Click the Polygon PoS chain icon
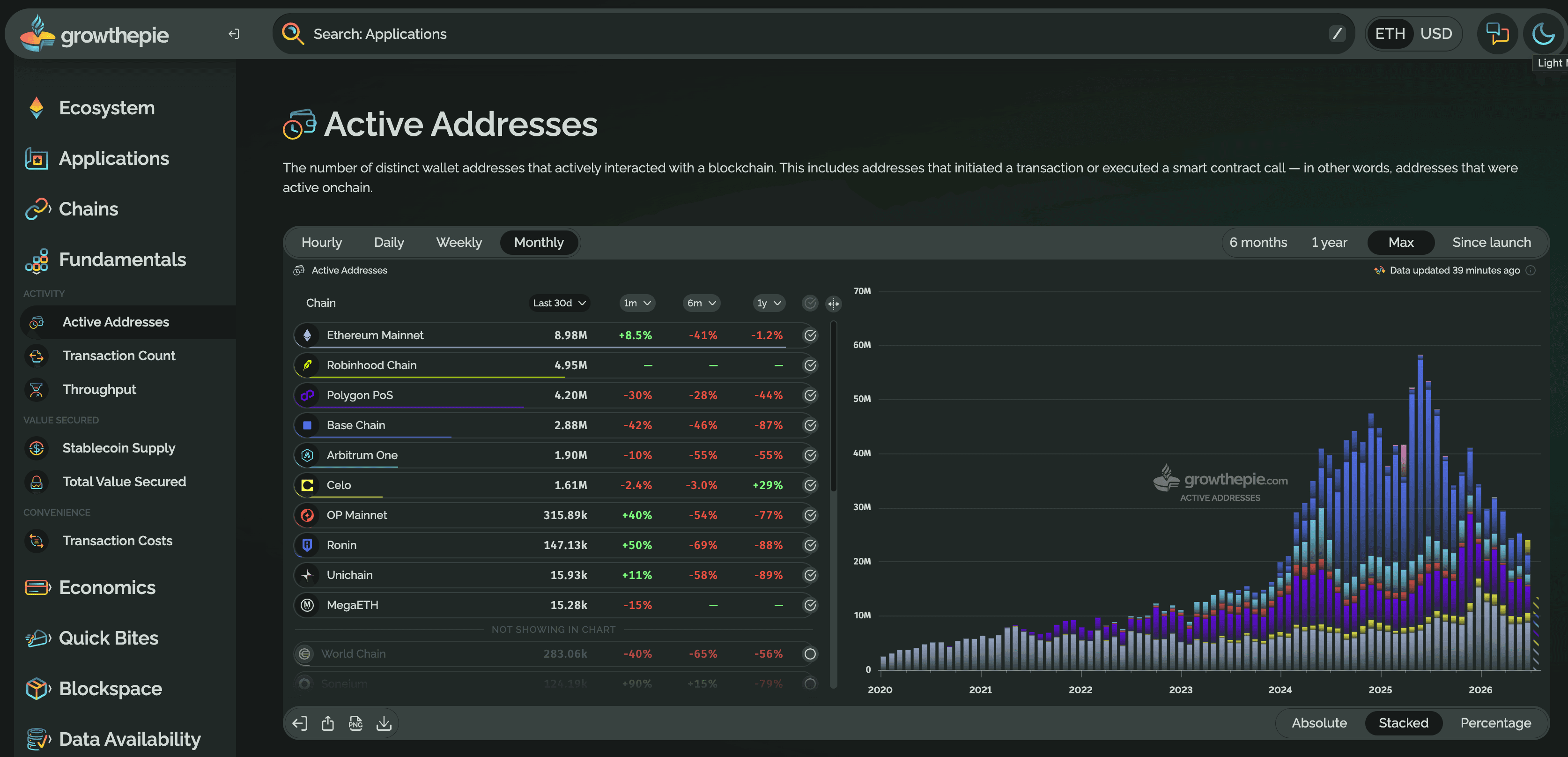The height and width of the screenshot is (757, 1568). tap(307, 395)
